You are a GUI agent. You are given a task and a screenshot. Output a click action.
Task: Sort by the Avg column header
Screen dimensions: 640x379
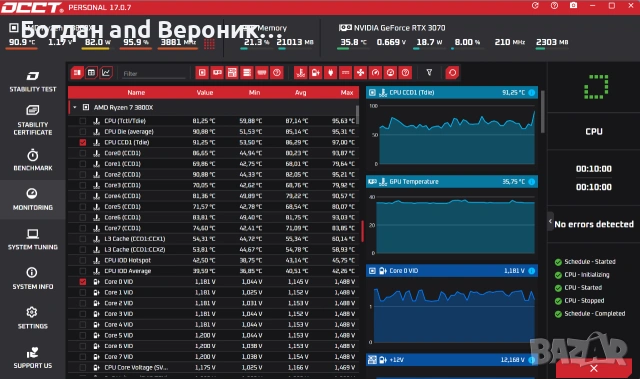point(300,93)
